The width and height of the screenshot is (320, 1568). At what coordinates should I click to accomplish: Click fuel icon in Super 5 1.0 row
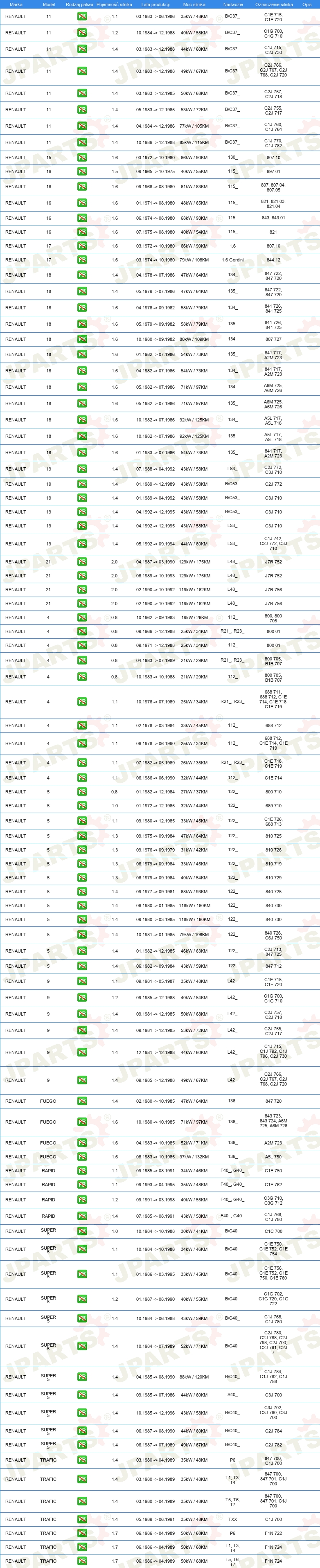click(81, 1231)
